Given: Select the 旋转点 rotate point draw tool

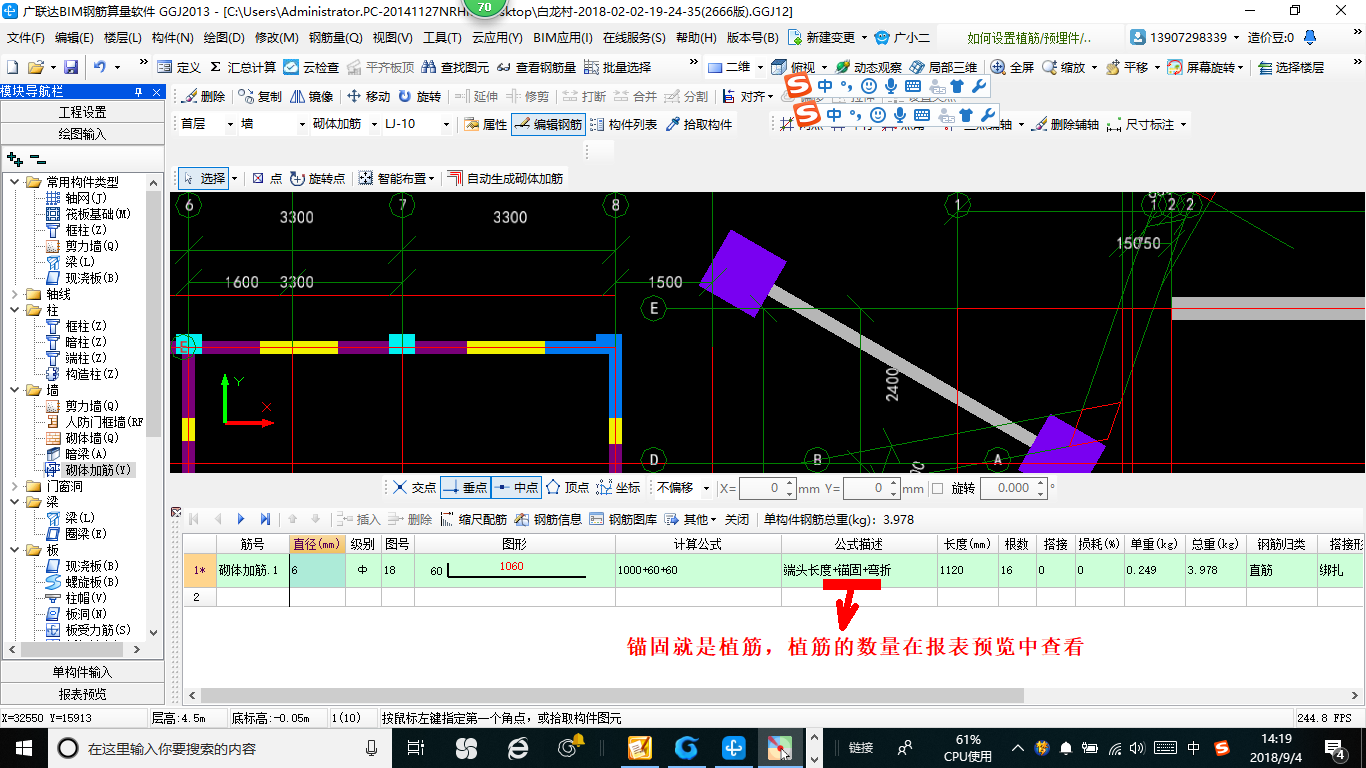Looking at the screenshot, I should click(x=317, y=178).
